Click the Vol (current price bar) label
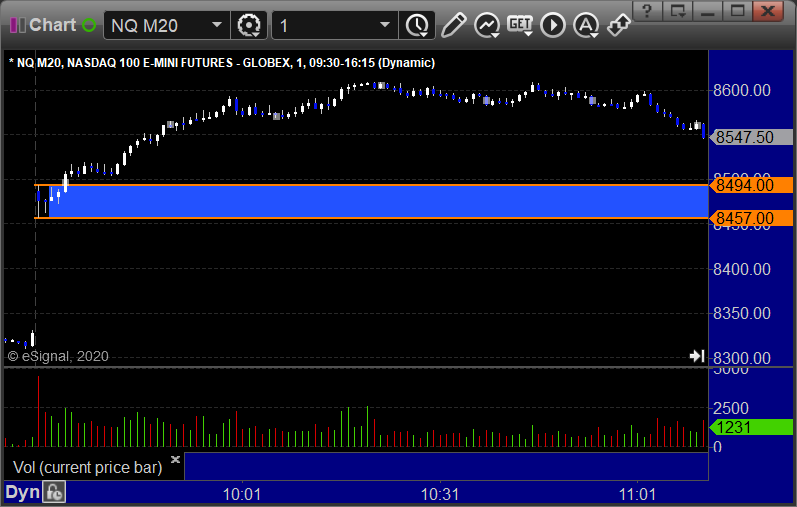The height and width of the screenshot is (507, 797). point(87,467)
